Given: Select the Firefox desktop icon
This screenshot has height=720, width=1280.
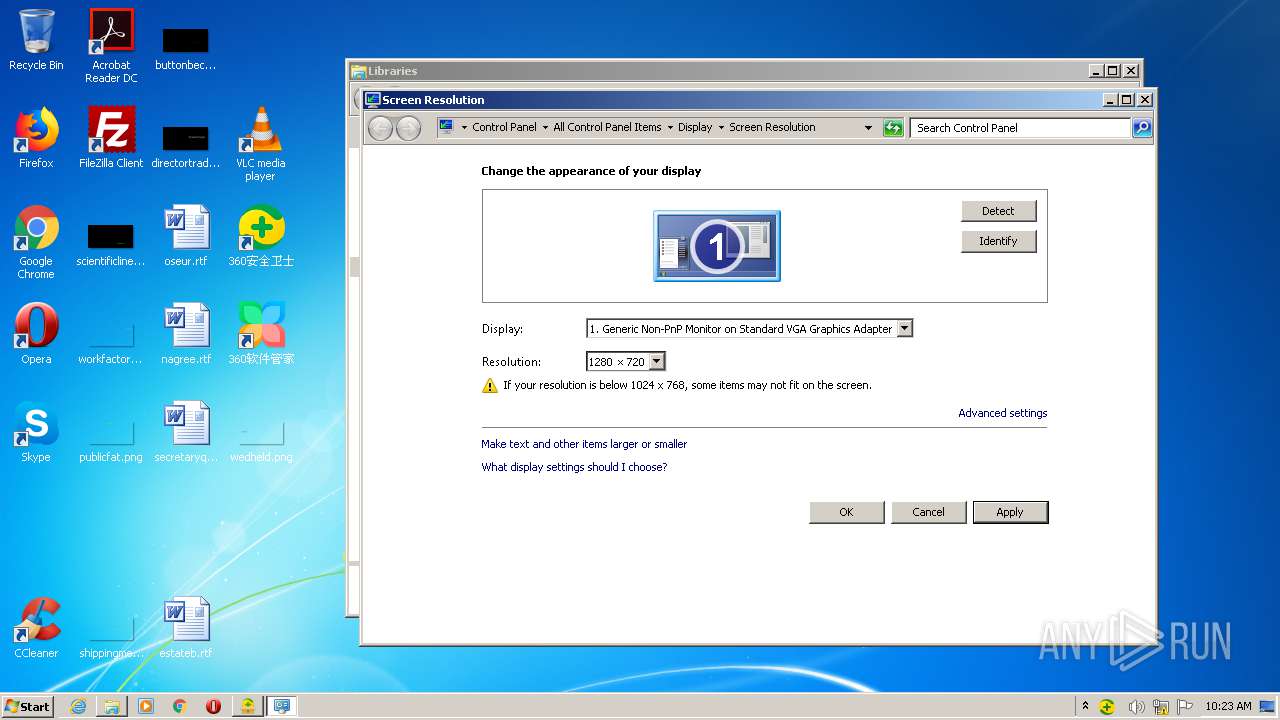Looking at the screenshot, I should point(36,138).
